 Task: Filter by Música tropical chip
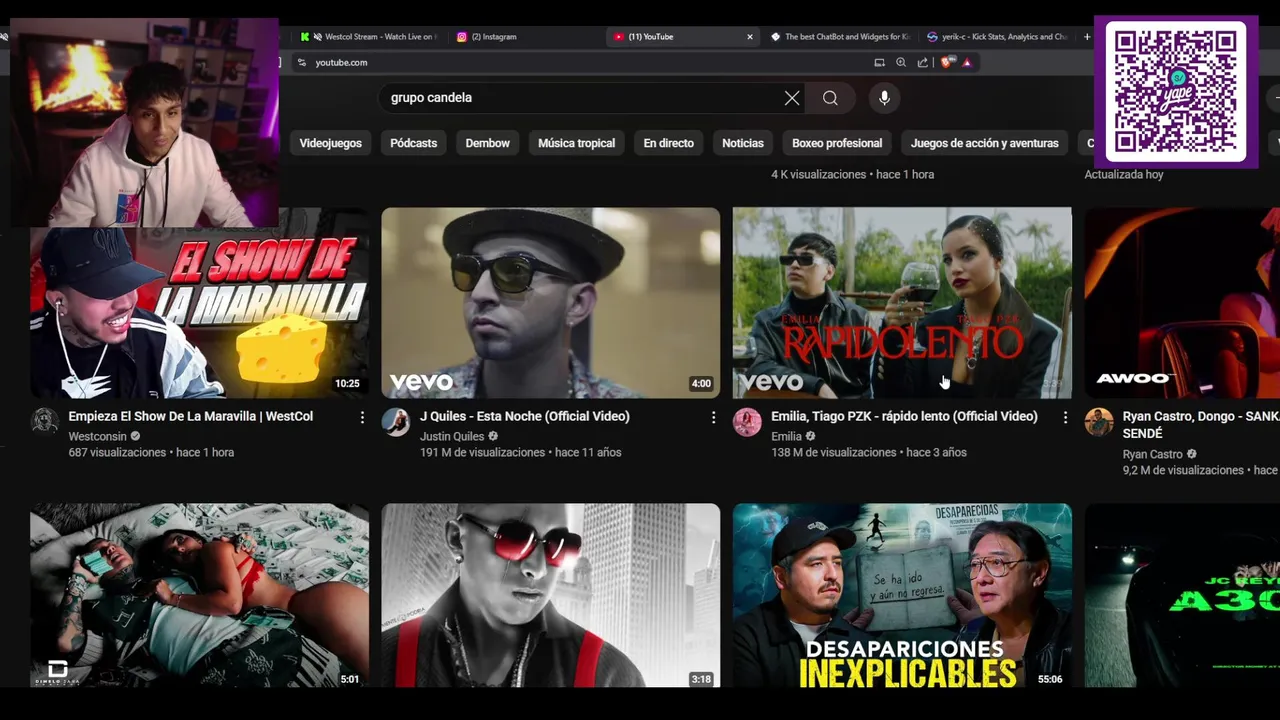point(577,143)
